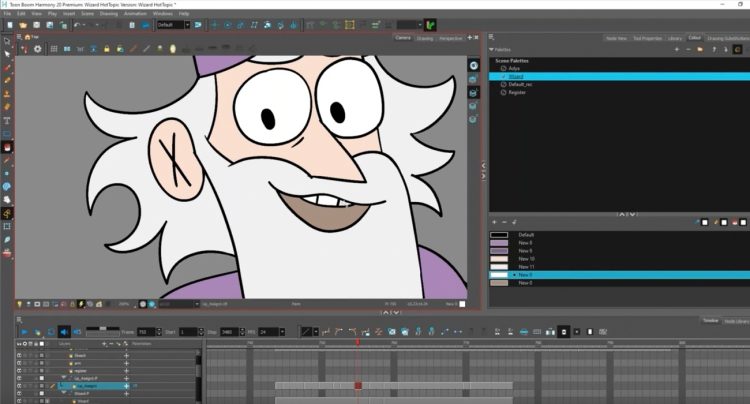The width and height of the screenshot is (750, 404).
Task: Open the Drawing menu
Action: tap(109, 13)
